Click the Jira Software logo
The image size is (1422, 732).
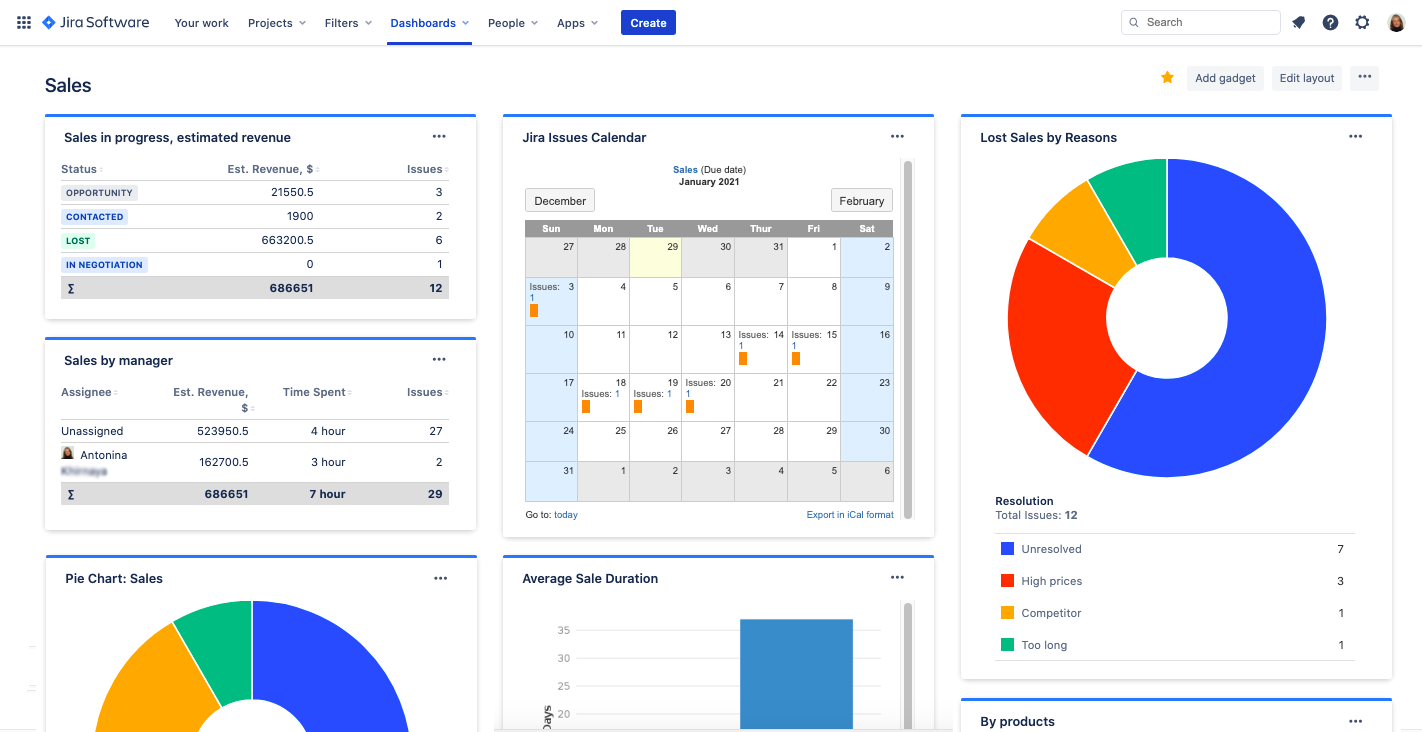pyautogui.click(x=96, y=22)
